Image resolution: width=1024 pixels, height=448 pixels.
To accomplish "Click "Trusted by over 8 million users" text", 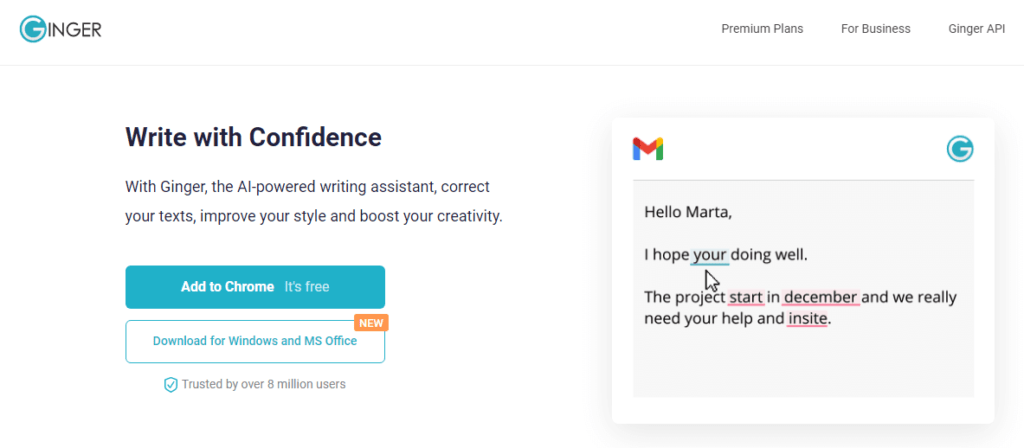I will pos(263,384).
